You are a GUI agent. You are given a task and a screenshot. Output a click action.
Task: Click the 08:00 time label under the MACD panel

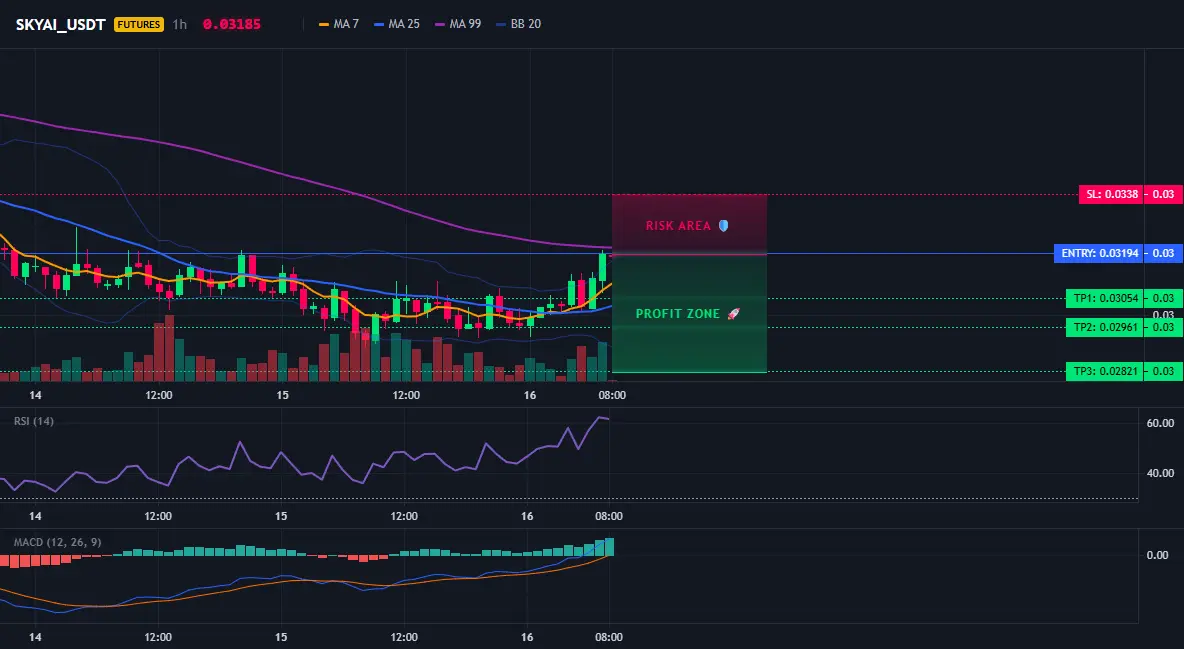point(609,637)
